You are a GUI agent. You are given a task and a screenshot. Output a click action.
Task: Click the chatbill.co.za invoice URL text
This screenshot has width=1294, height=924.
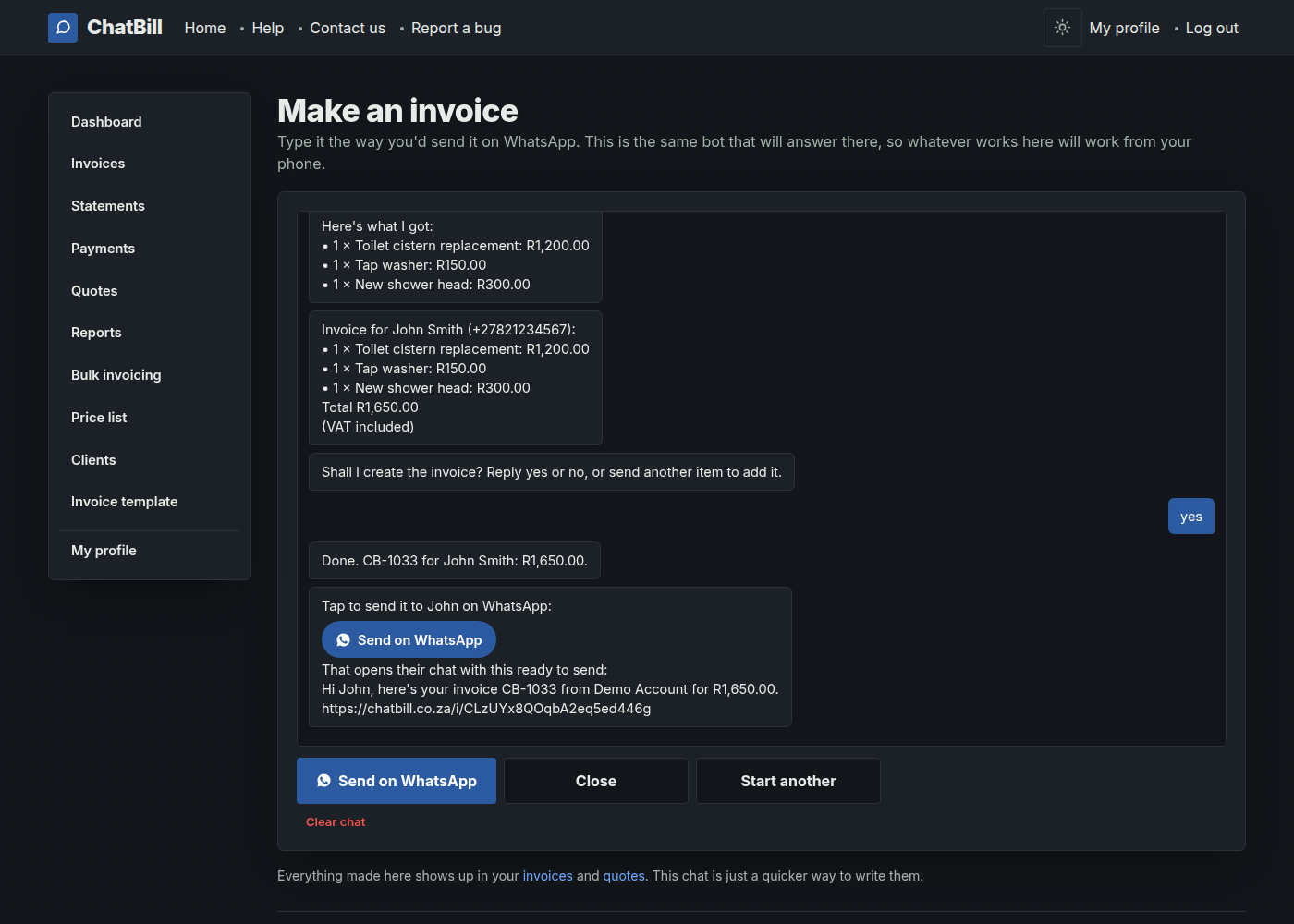point(486,709)
